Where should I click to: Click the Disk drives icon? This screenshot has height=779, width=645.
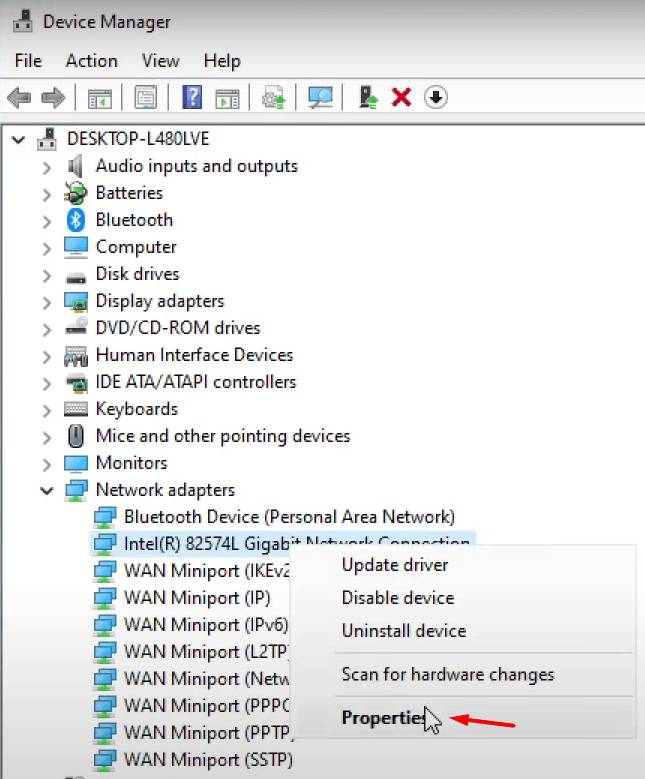point(76,277)
